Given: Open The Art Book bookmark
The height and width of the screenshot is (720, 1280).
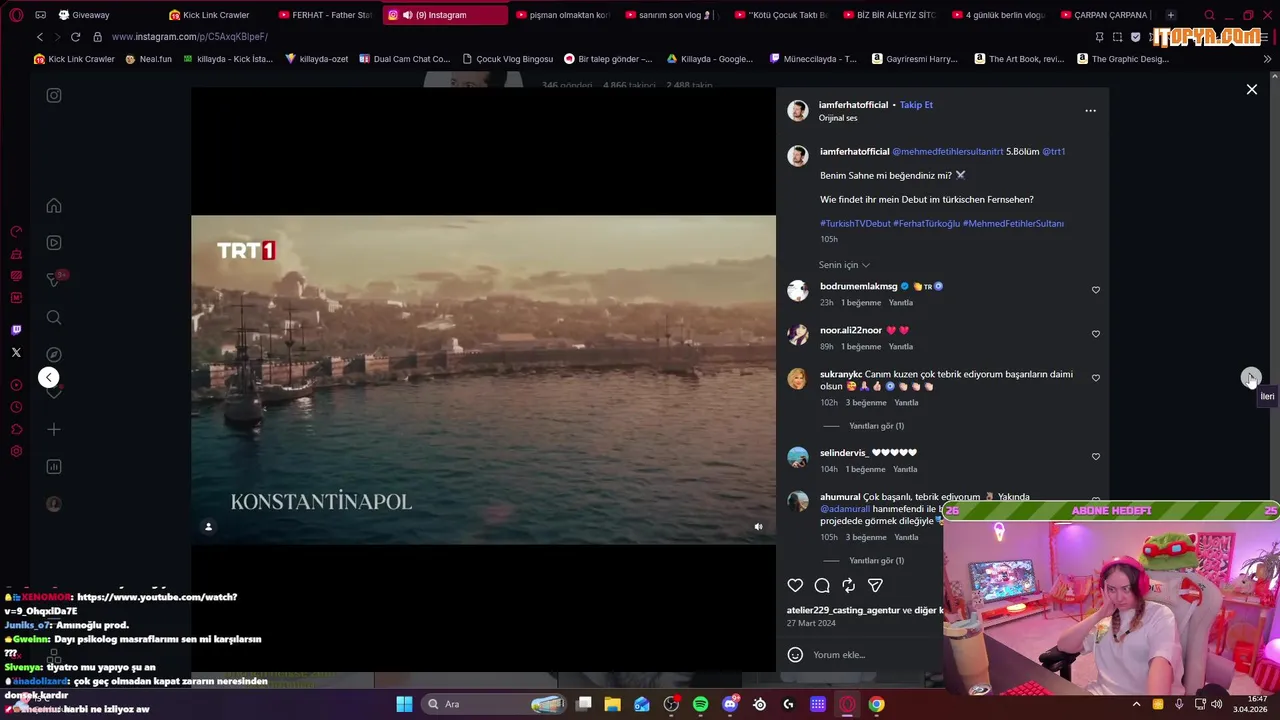Looking at the screenshot, I should pyautogui.click(x=1018, y=59).
